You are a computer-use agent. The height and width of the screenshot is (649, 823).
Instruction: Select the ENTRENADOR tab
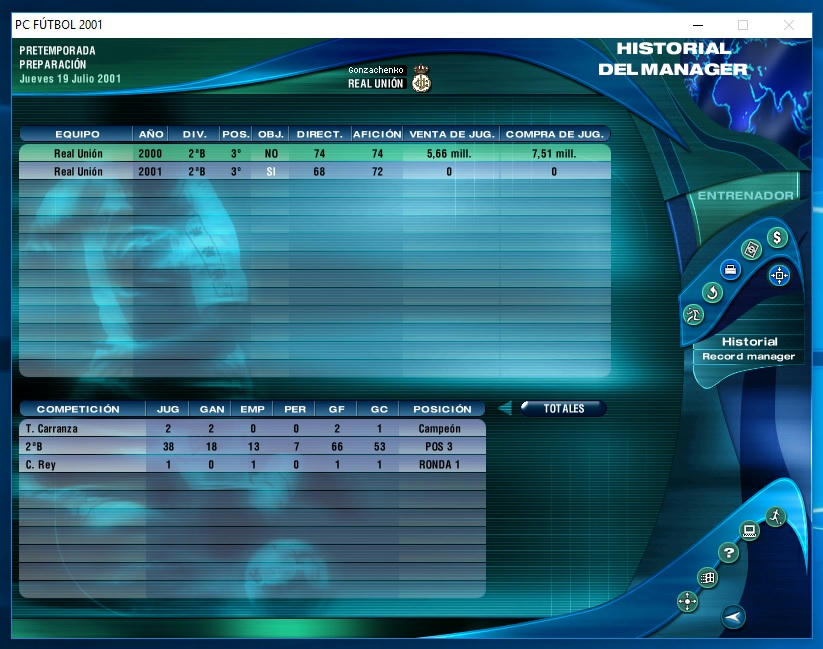[745, 196]
